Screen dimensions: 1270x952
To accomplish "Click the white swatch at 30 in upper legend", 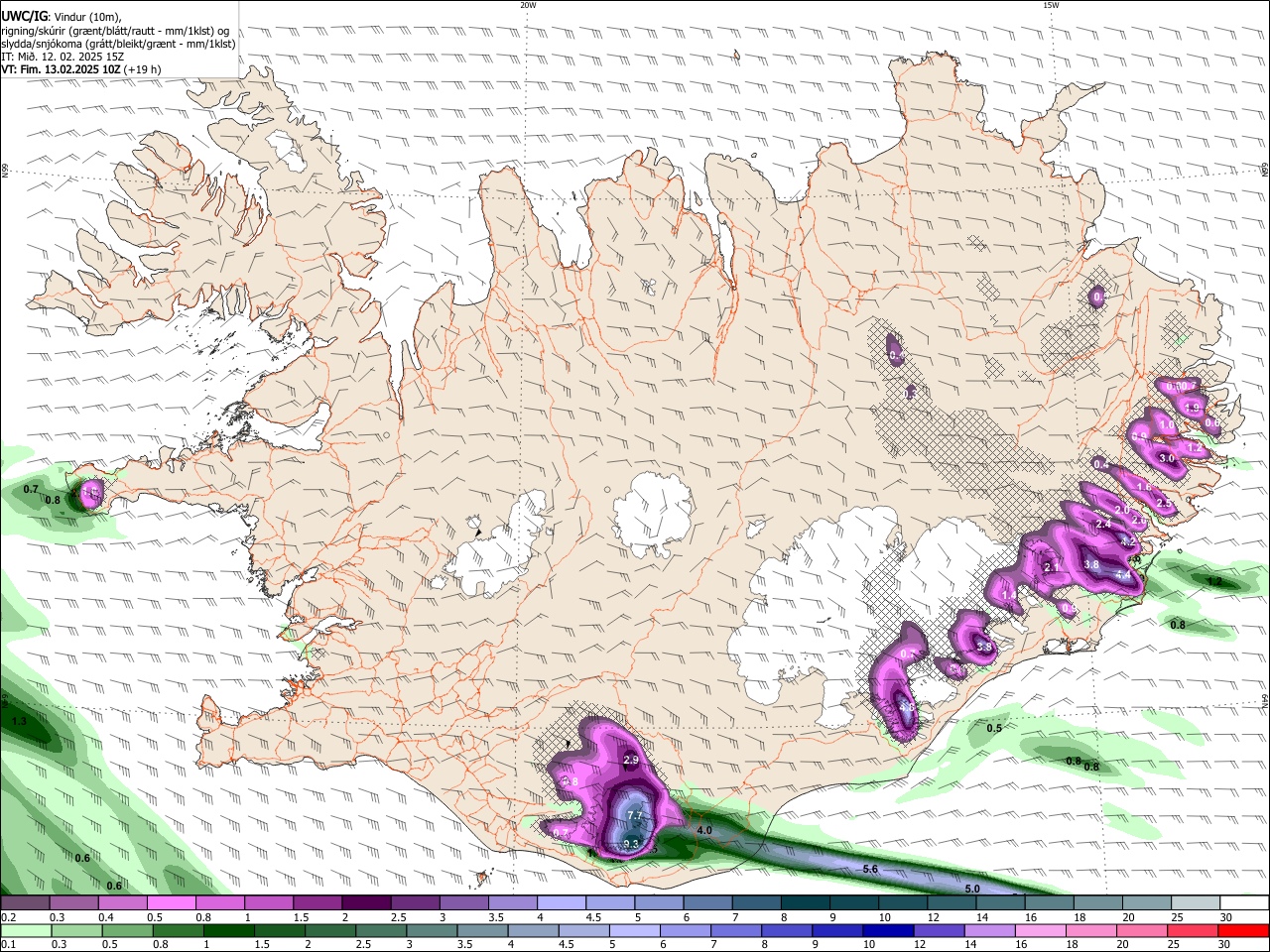I will coord(1244,902).
